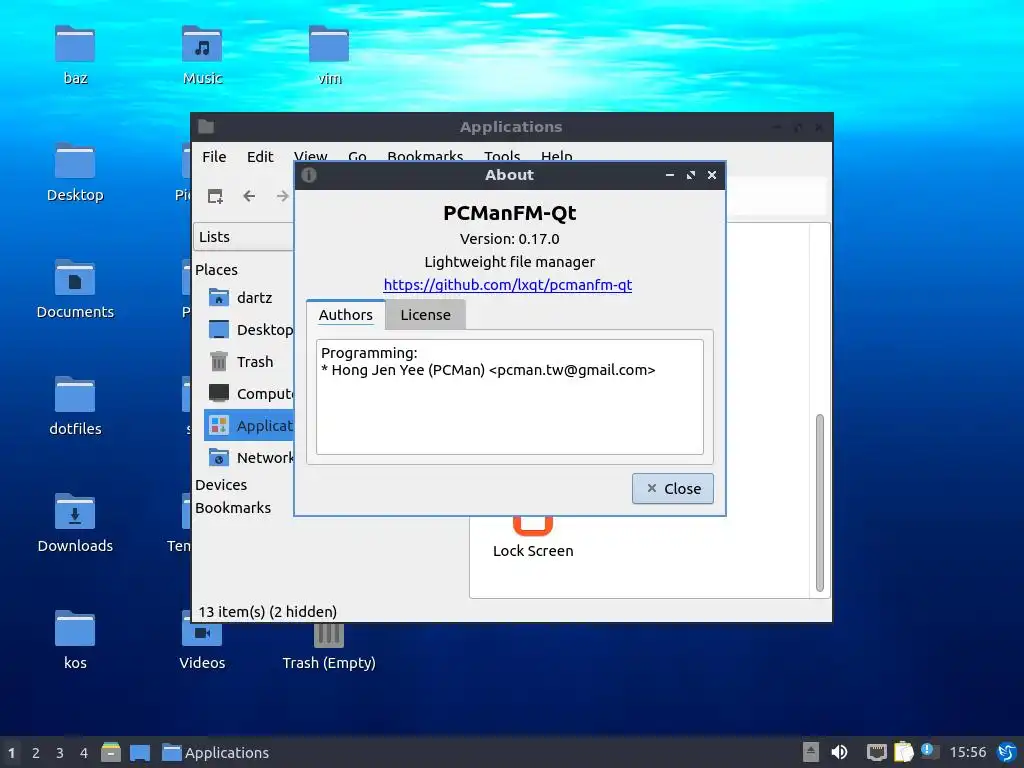Switch to workspace 4 in panel
The image size is (1024, 768).
point(84,753)
